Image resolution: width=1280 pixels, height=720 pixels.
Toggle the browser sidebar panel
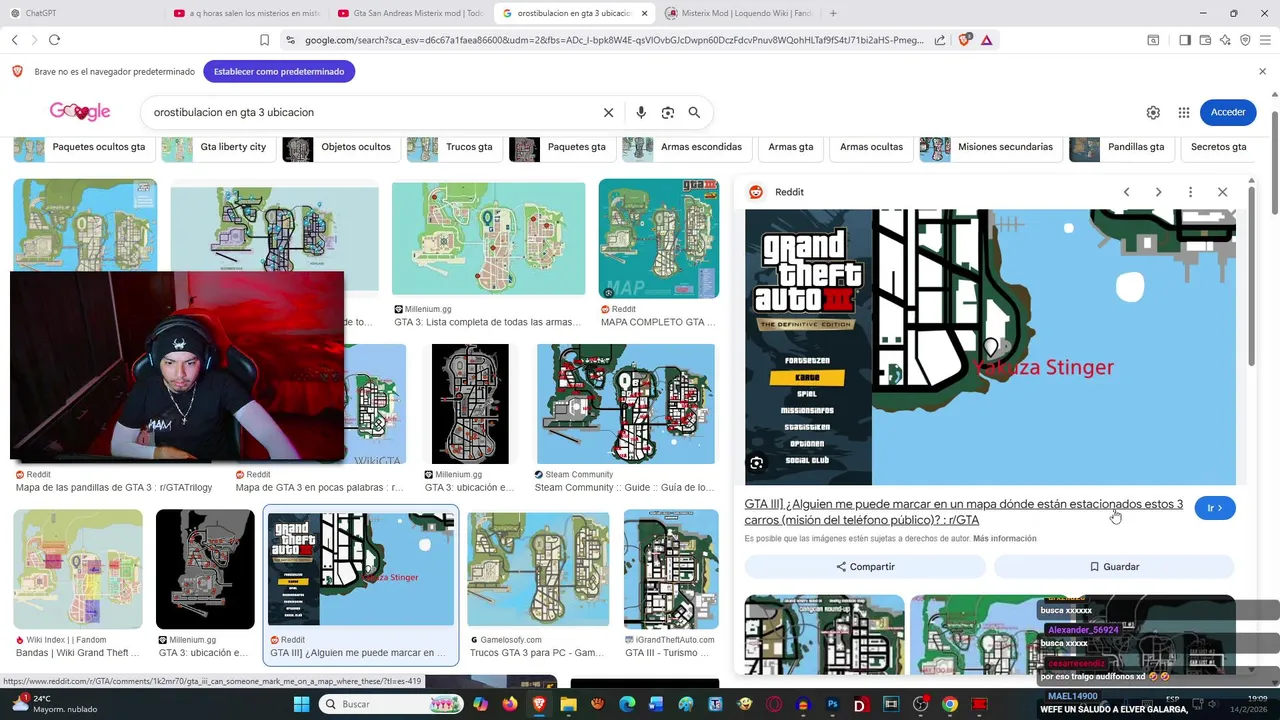click(1185, 40)
